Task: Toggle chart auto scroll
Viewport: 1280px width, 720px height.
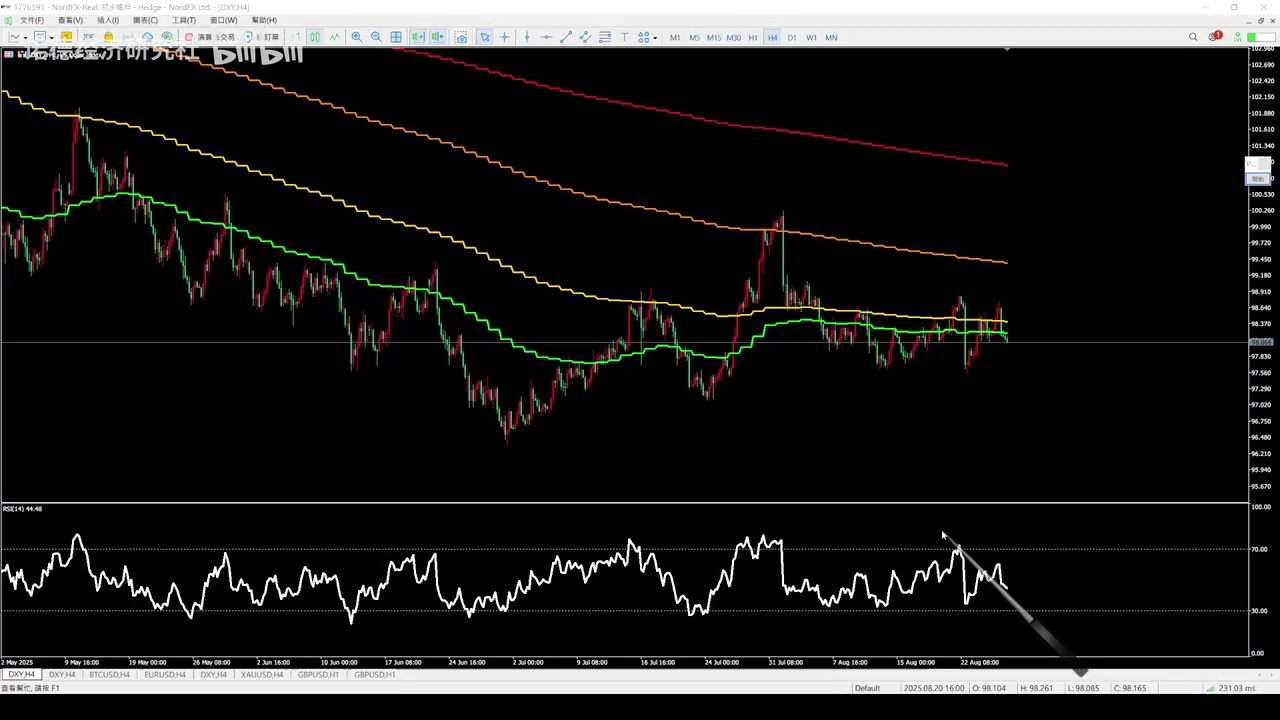Action: point(418,37)
